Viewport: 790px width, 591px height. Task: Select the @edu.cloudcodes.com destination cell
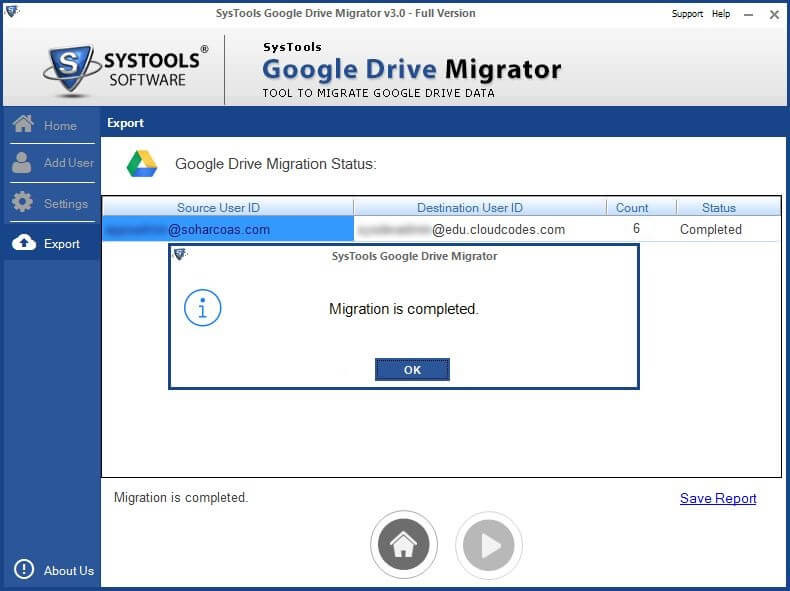pos(480,229)
